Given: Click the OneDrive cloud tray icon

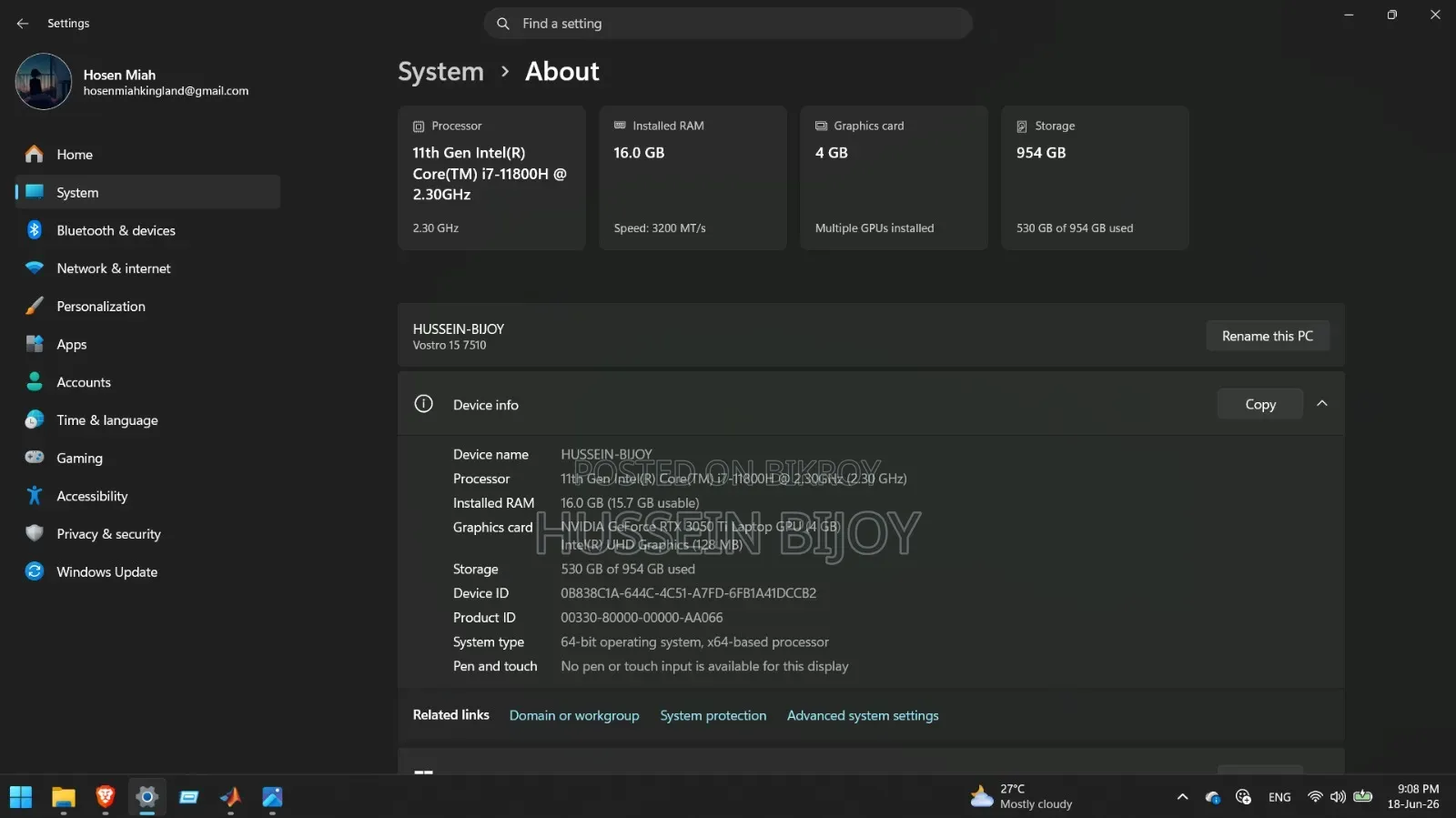Looking at the screenshot, I should click(1213, 798).
